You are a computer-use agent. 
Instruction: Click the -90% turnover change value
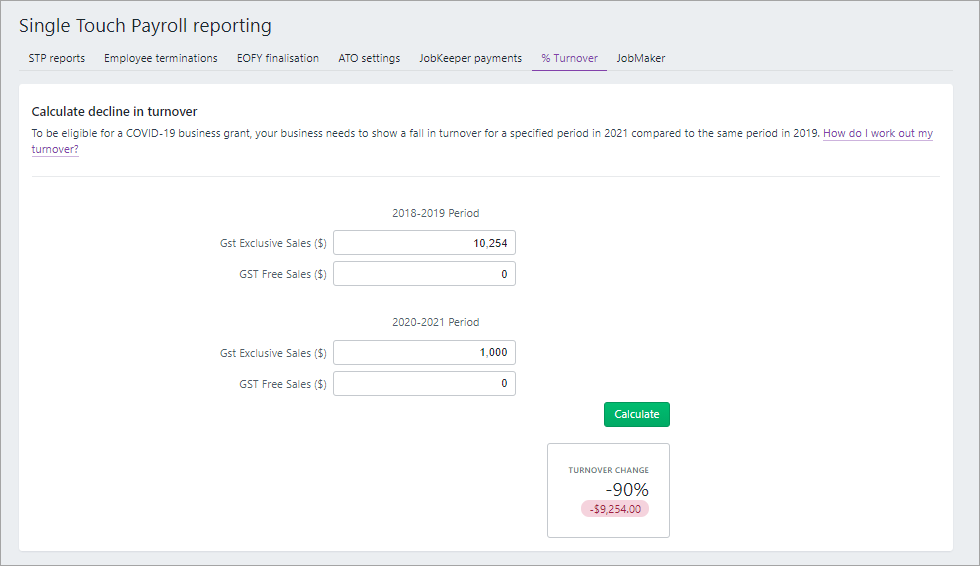point(627,490)
